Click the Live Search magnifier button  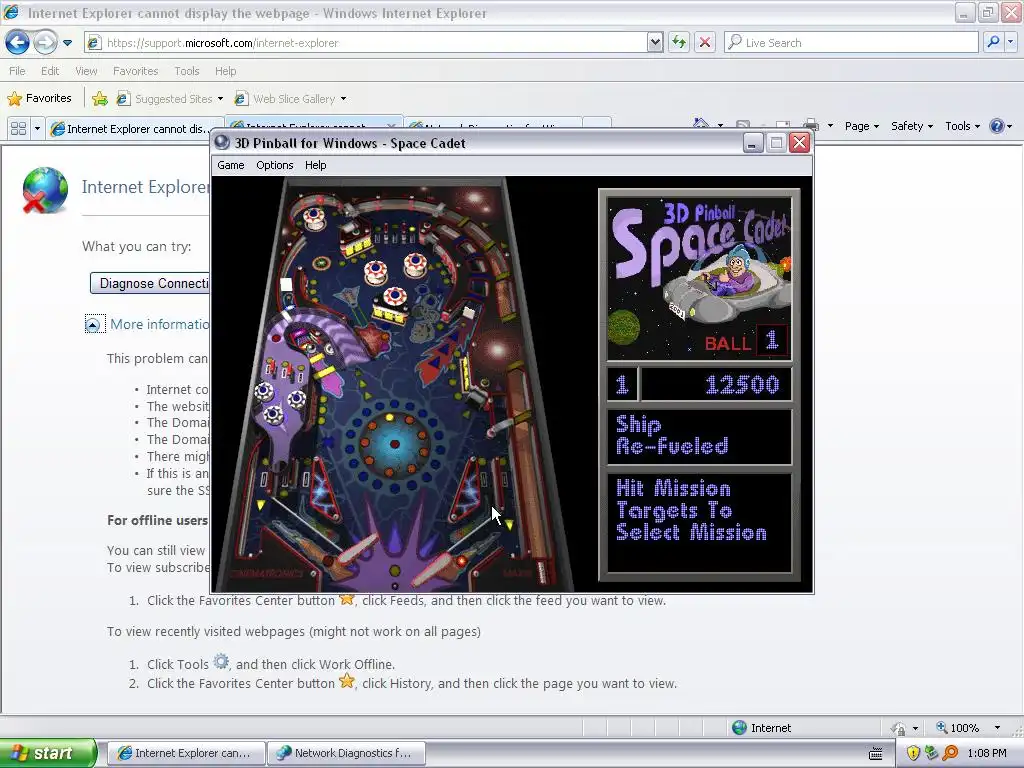pos(993,43)
